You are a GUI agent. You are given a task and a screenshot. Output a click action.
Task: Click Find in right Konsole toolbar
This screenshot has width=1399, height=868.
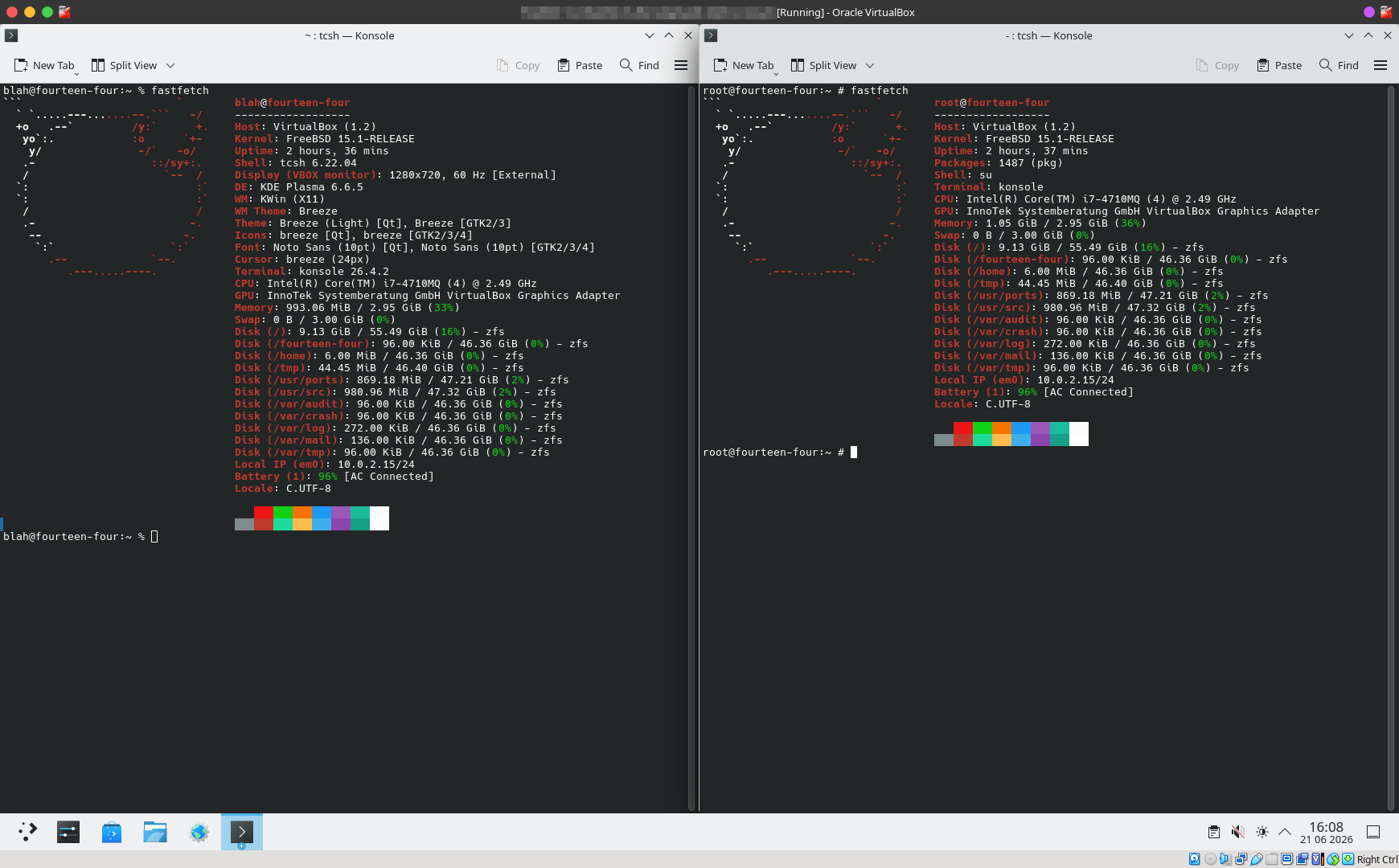pyautogui.click(x=1339, y=65)
